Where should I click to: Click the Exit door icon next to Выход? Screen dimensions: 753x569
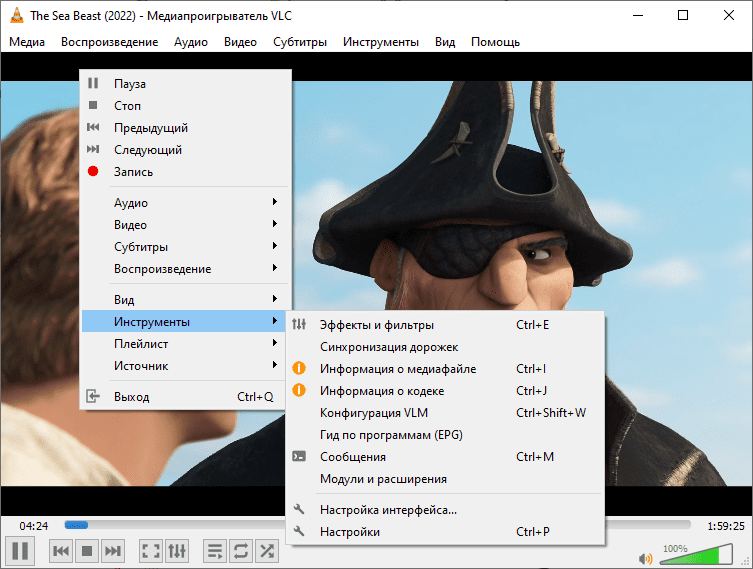[93, 397]
